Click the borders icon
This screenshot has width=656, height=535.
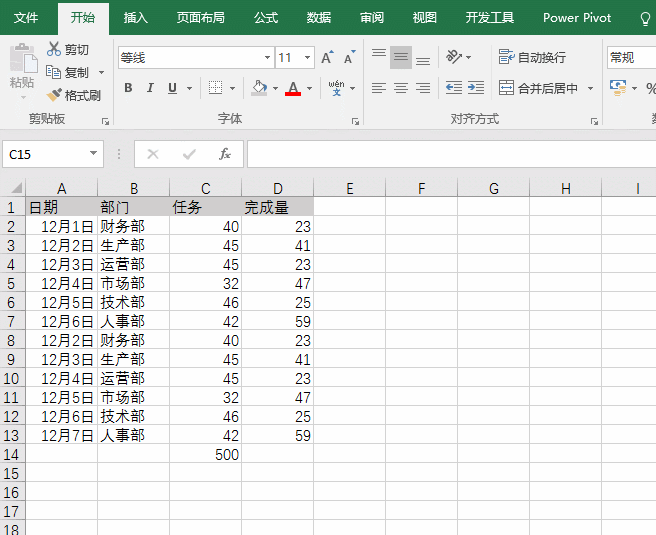[x=215, y=88]
